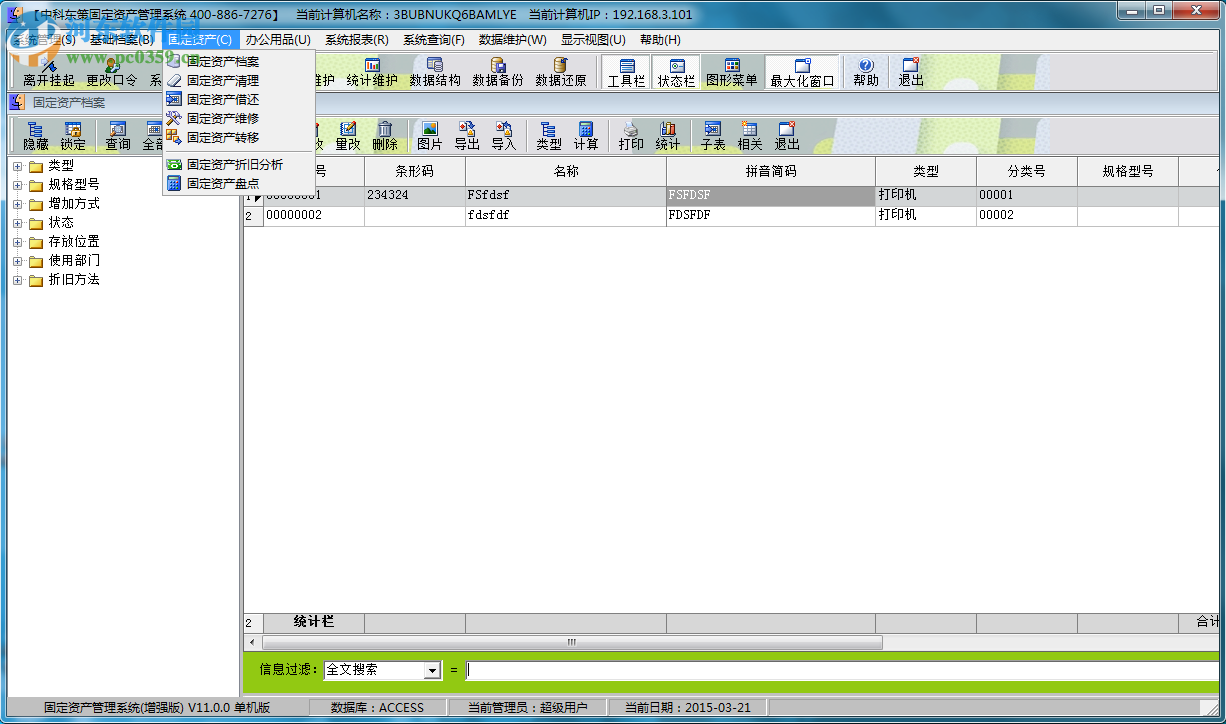Image resolution: width=1226 pixels, height=724 pixels.
Task: Toggle the 图形菜单 button
Action: coord(732,72)
